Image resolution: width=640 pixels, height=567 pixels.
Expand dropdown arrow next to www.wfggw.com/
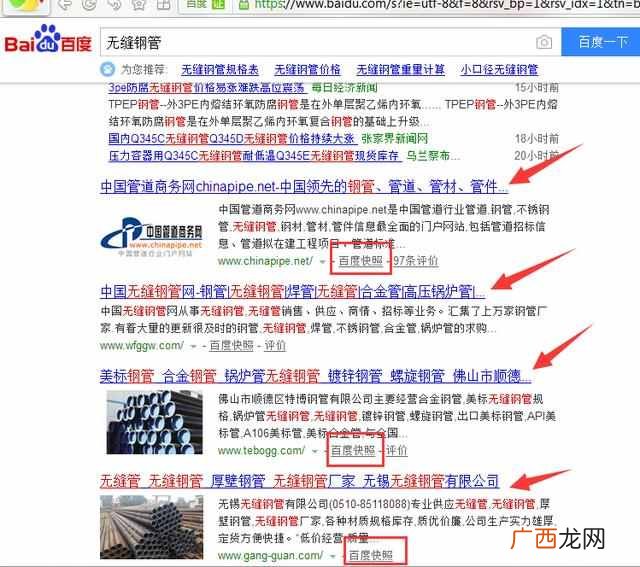point(193,347)
